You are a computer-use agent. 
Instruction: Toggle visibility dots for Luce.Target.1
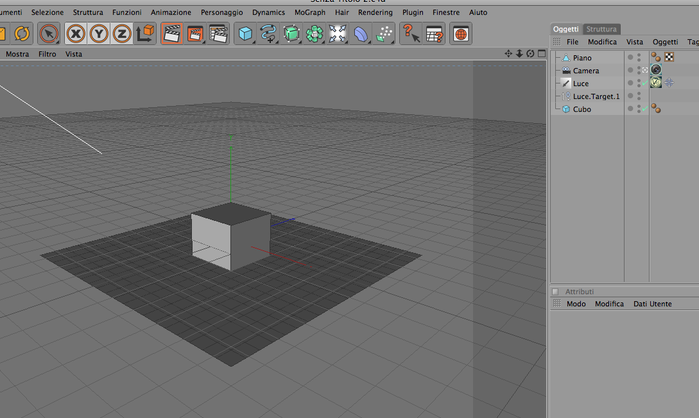[x=639, y=96]
